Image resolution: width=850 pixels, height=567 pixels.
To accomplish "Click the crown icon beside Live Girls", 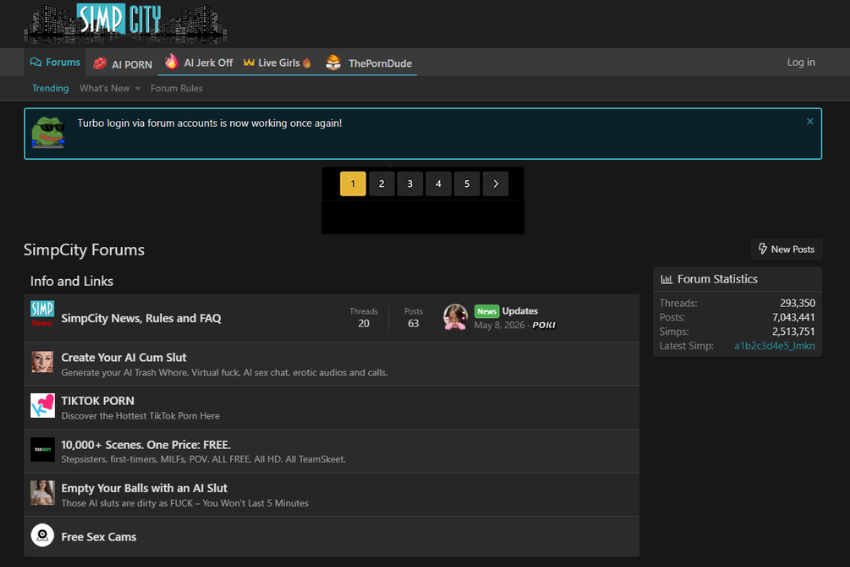I will click(249, 62).
